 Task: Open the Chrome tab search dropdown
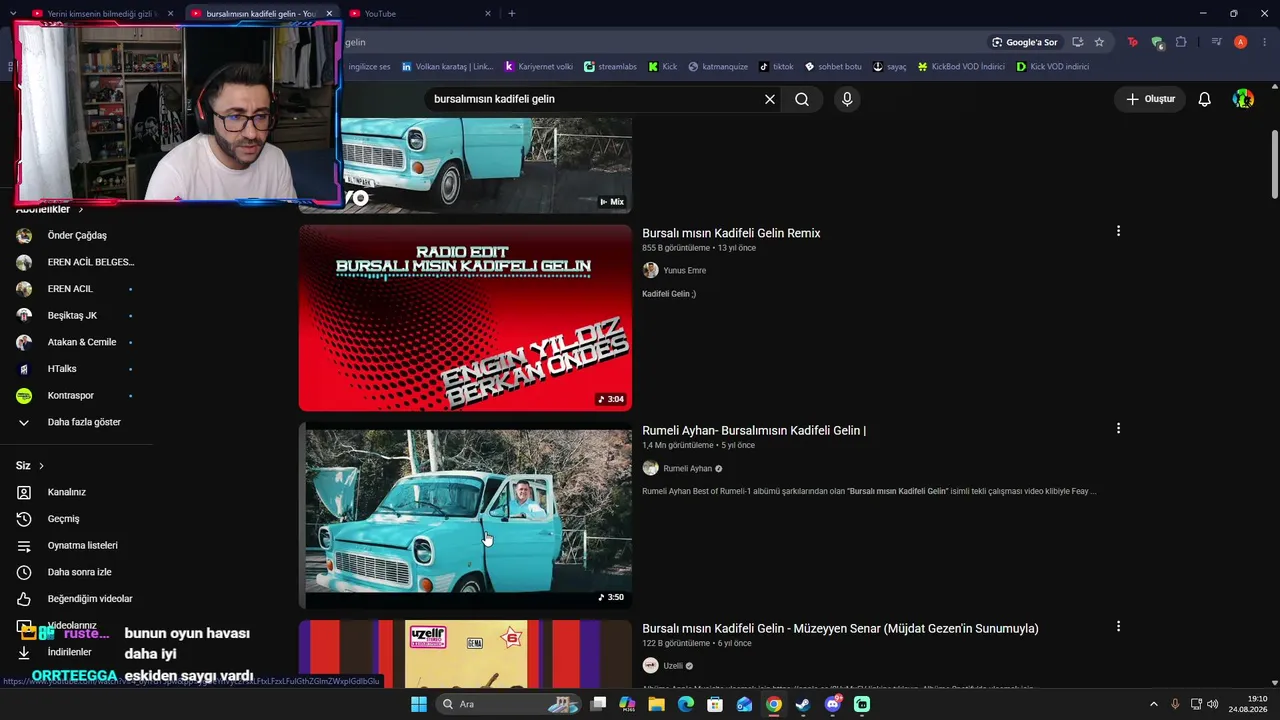pos(12,14)
